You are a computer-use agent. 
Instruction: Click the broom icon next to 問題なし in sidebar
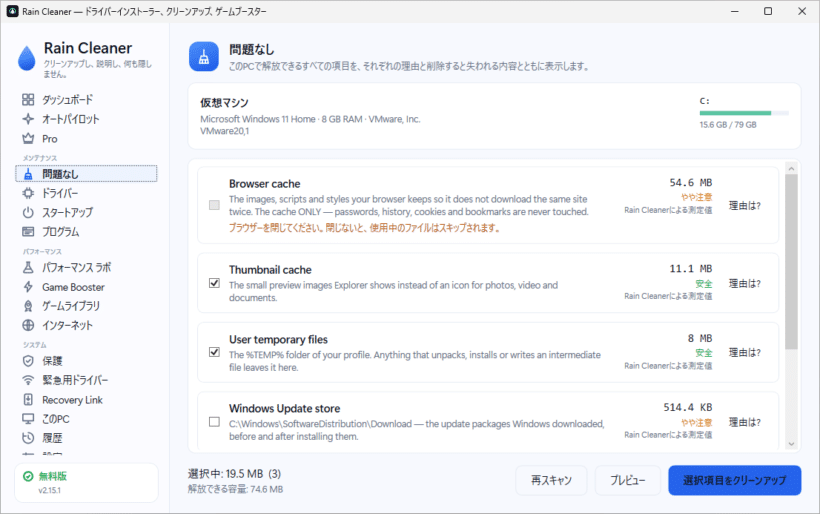(28, 174)
